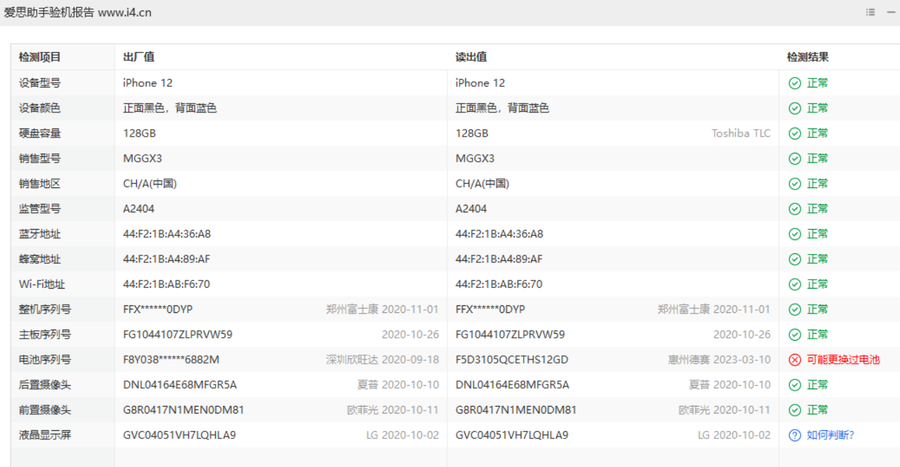The height and width of the screenshot is (467, 900).
Task: Click the Toshiba TLC disk label
Action: pyautogui.click(x=740, y=133)
